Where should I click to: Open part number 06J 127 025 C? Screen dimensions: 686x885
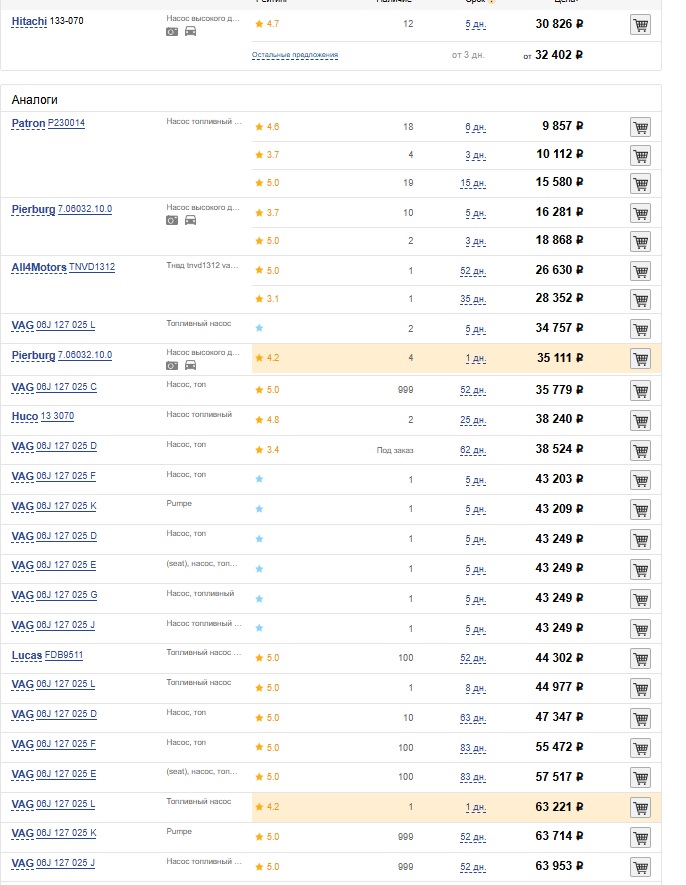point(67,387)
